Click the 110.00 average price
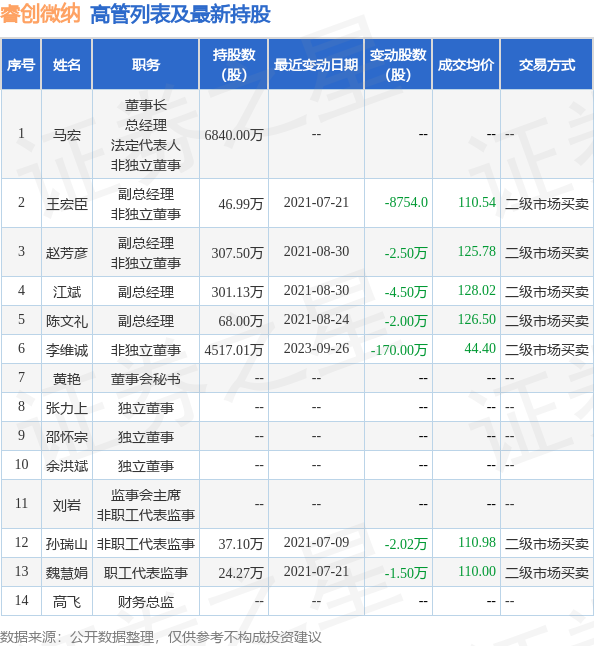This screenshot has height=646, width=594. 477,571
